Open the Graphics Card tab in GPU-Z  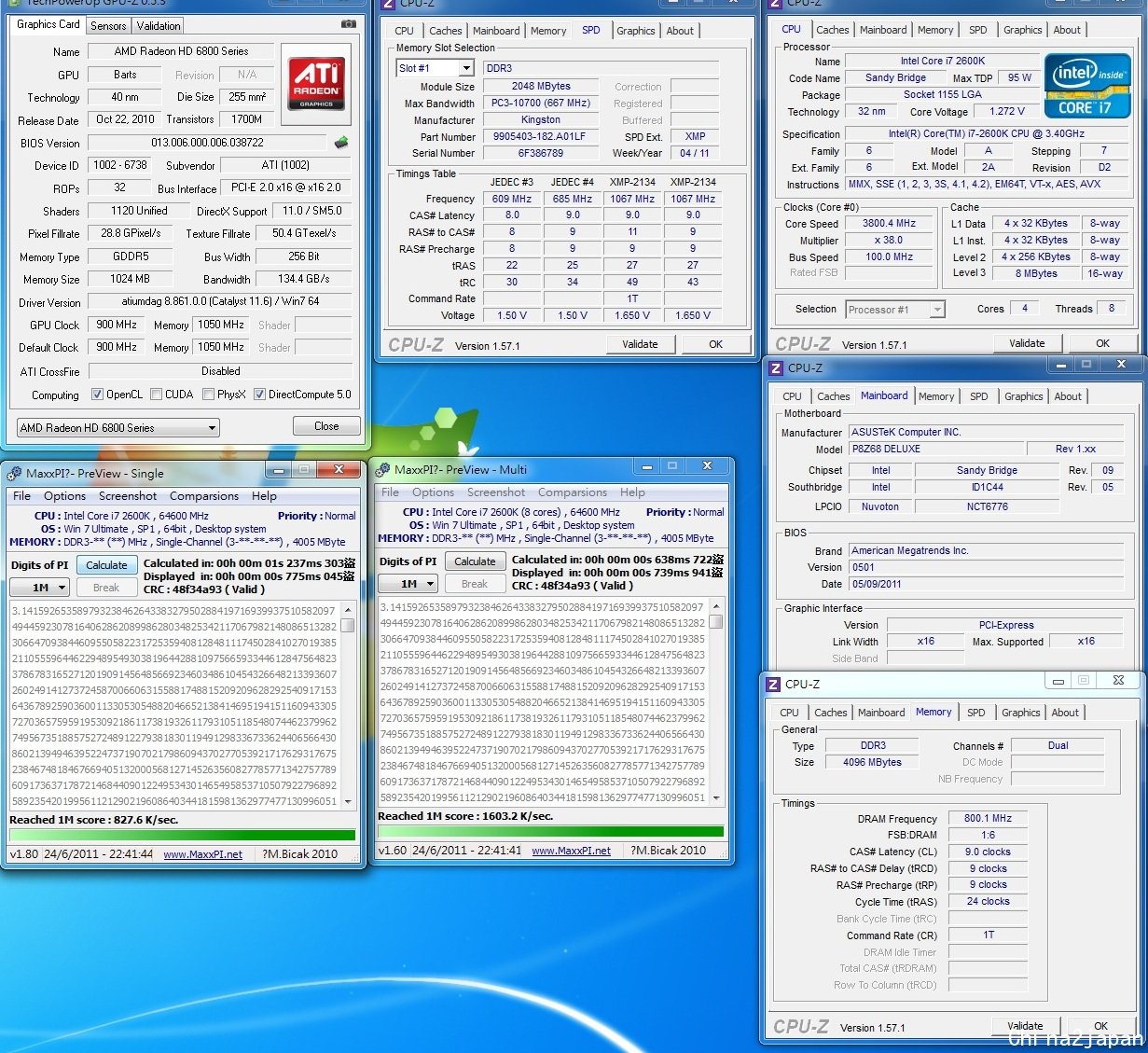pyautogui.click(x=48, y=24)
